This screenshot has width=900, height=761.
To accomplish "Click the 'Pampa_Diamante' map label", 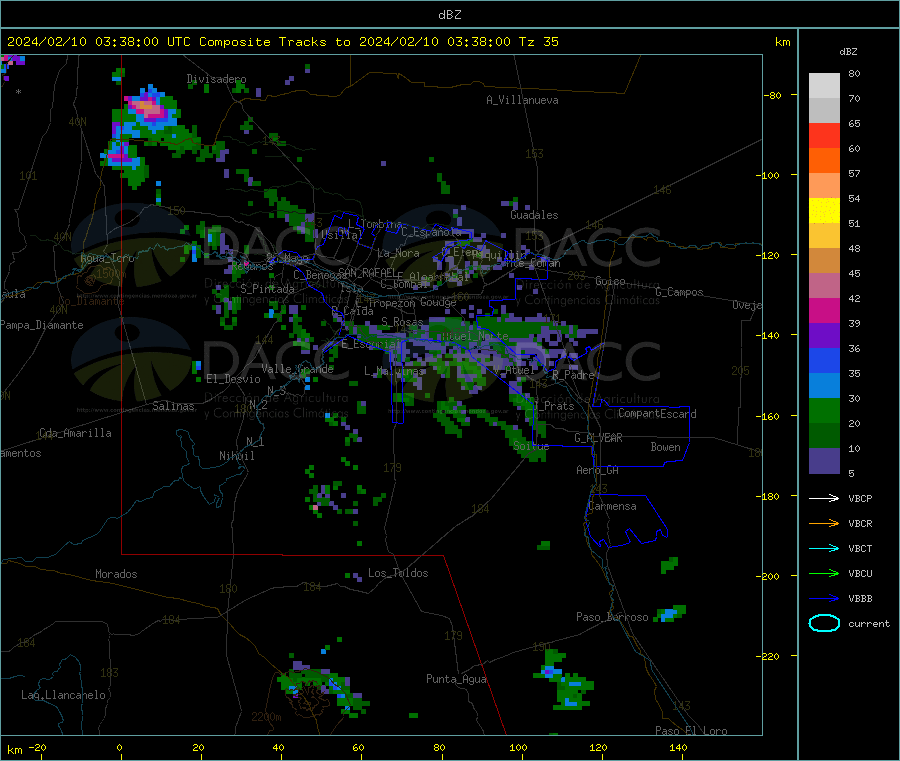I will pos(42,325).
